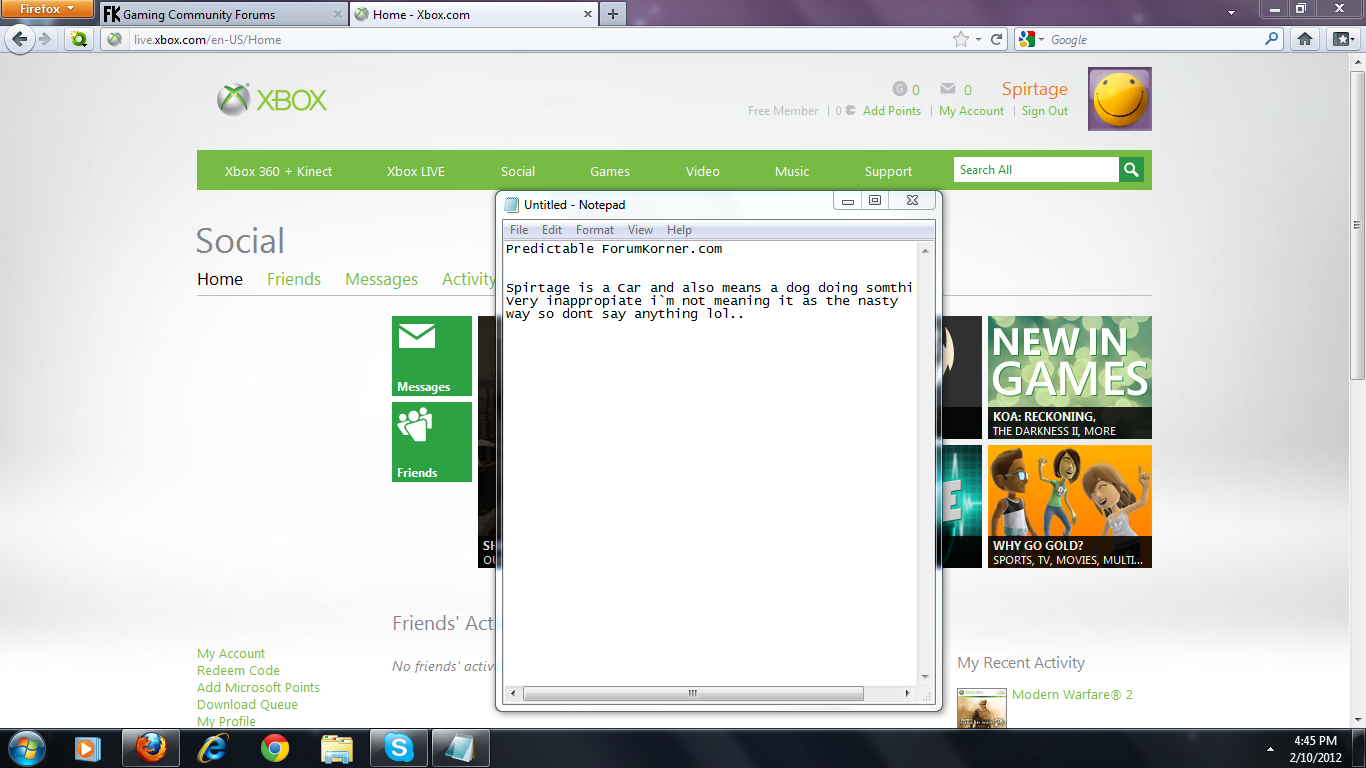Open the green Messages tile
Image resolution: width=1366 pixels, height=768 pixels.
click(432, 356)
